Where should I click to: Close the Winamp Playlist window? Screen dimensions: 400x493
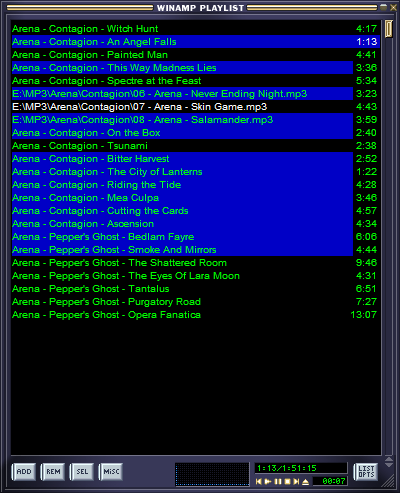pos(393,7)
